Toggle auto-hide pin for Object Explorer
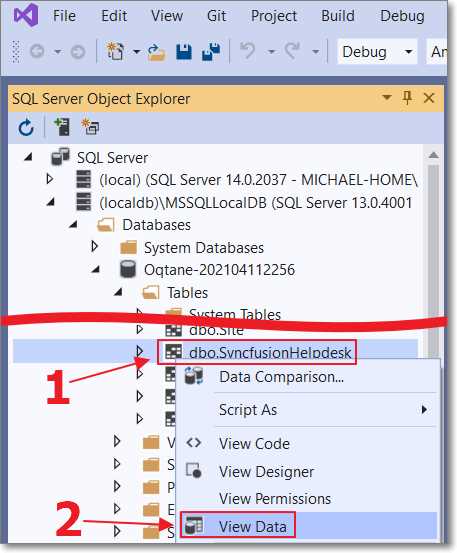 point(407,98)
